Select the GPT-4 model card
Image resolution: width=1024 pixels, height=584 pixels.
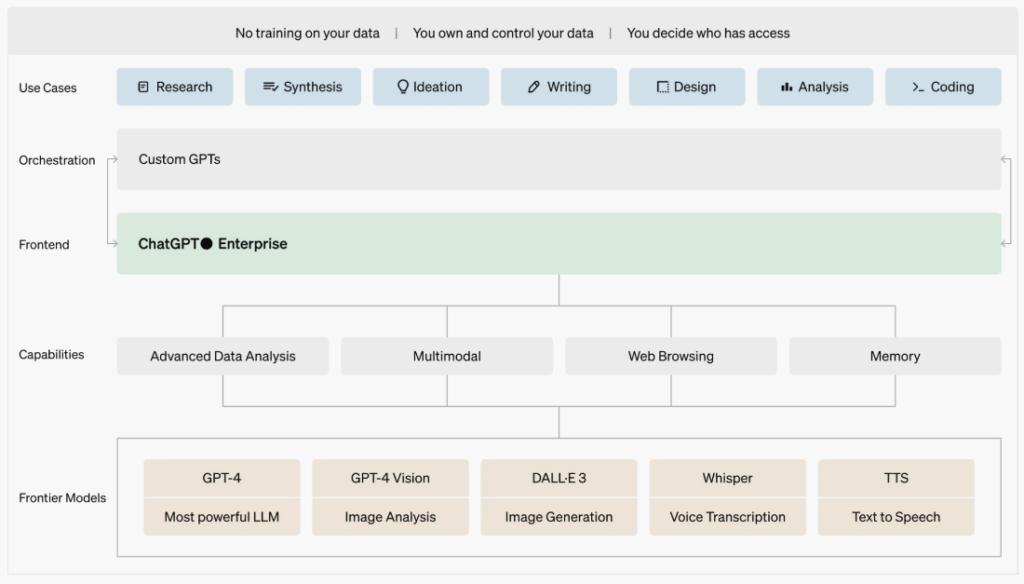pyautogui.click(x=222, y=497)
